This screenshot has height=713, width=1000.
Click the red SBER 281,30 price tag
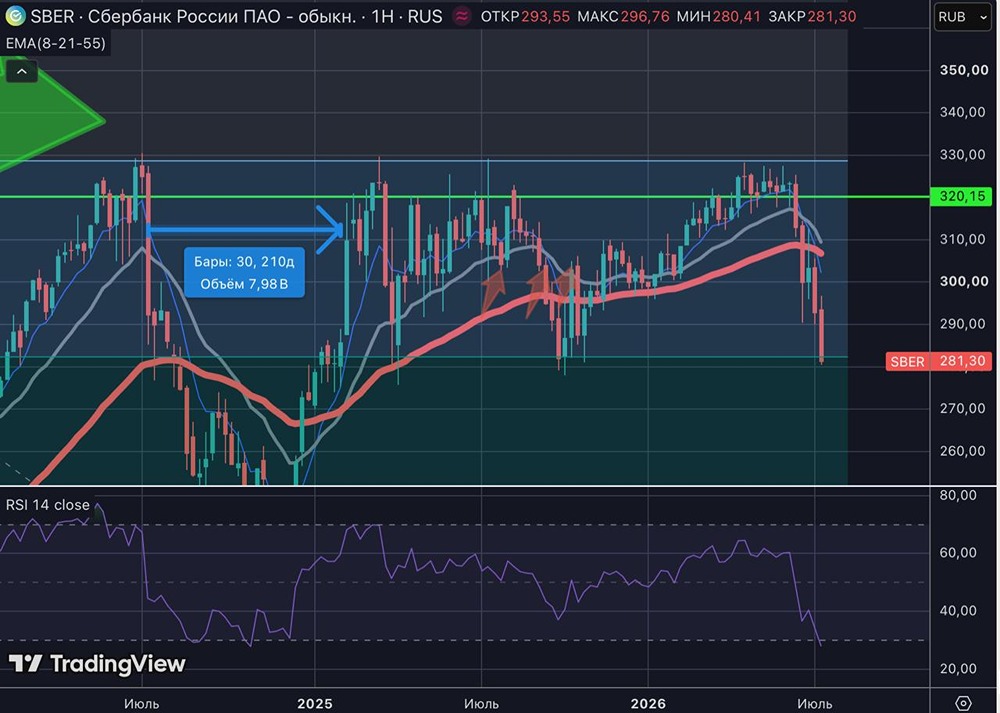point(939,361)
